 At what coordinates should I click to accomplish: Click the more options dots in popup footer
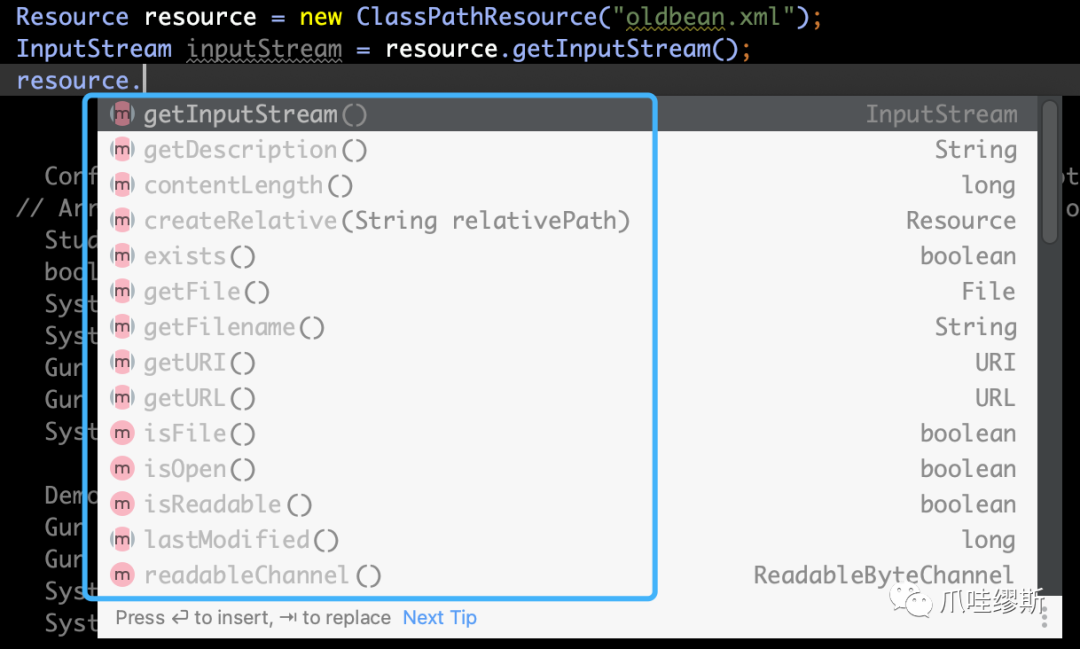point(1046,619)
